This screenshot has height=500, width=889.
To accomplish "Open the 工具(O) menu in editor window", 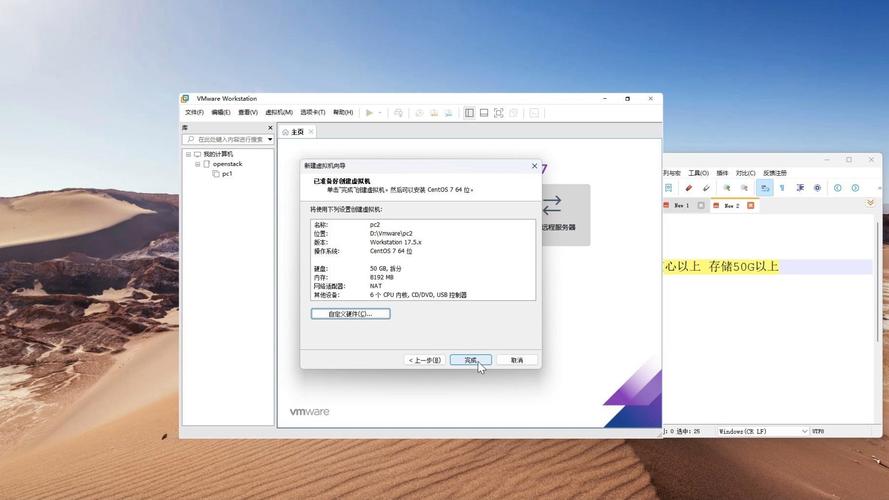I will click(698, 173).
